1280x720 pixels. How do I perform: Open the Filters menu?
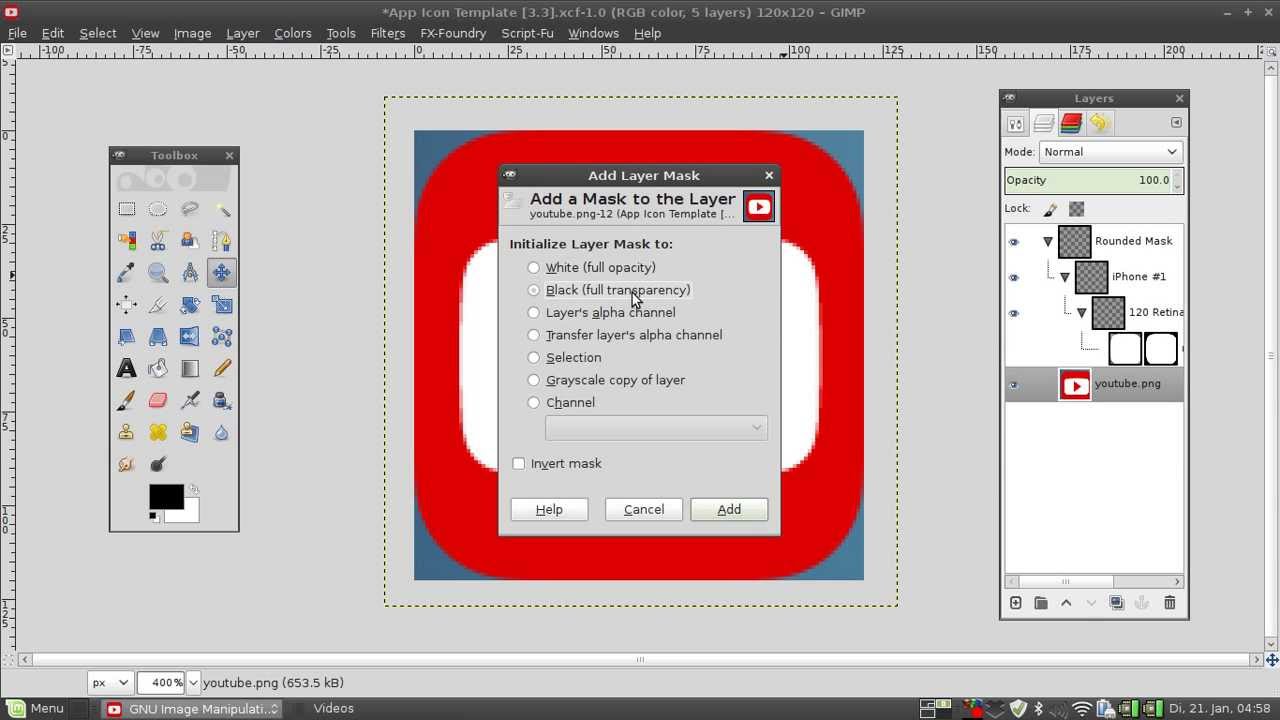388,33
